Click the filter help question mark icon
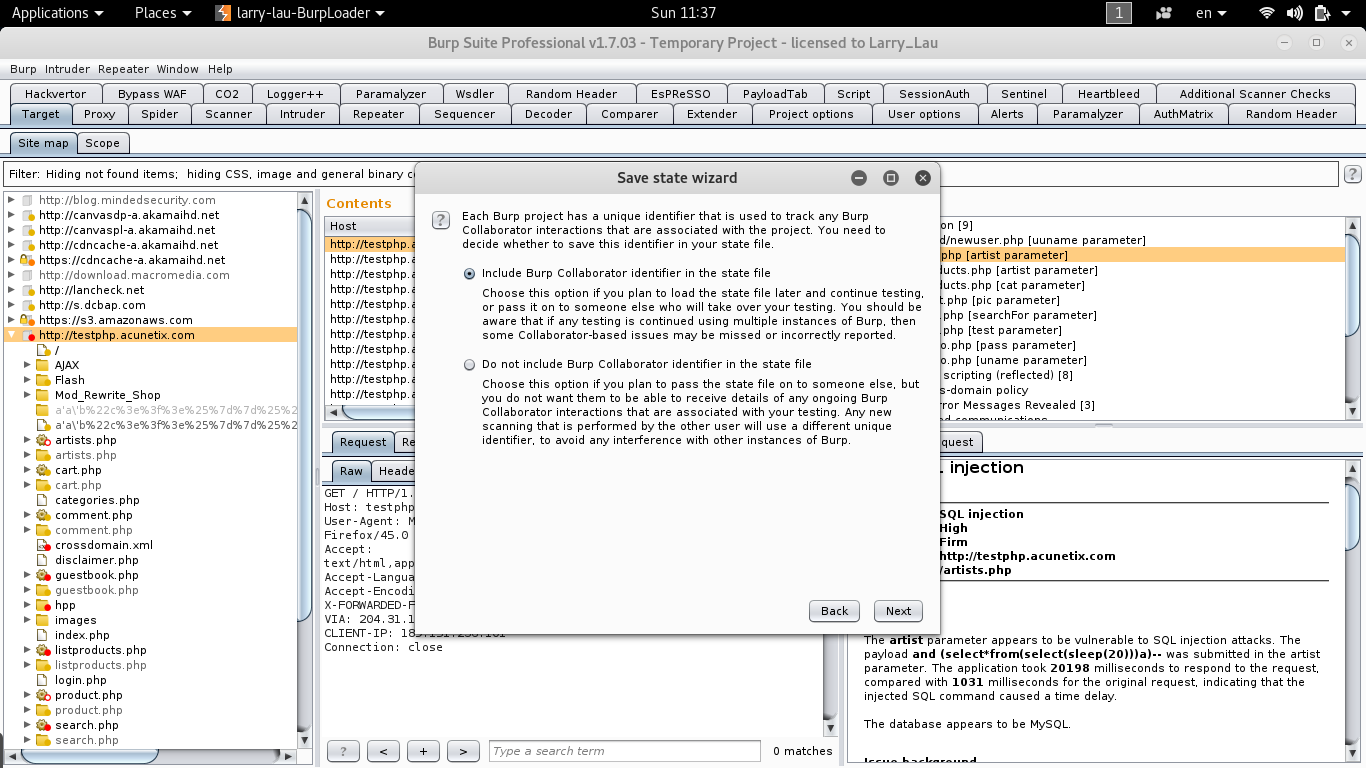The image size is (1366, 768). (x=1352, y=174)
